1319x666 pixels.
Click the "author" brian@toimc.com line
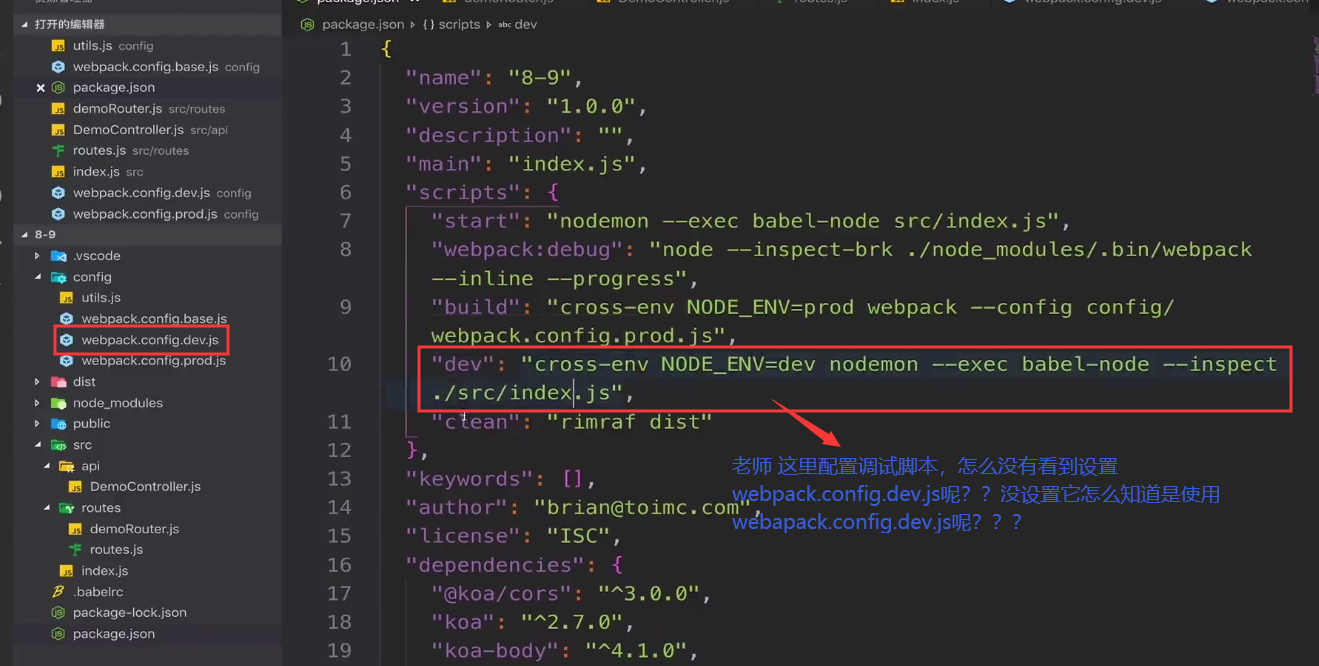pyautogui.click(x=584, y=508)
